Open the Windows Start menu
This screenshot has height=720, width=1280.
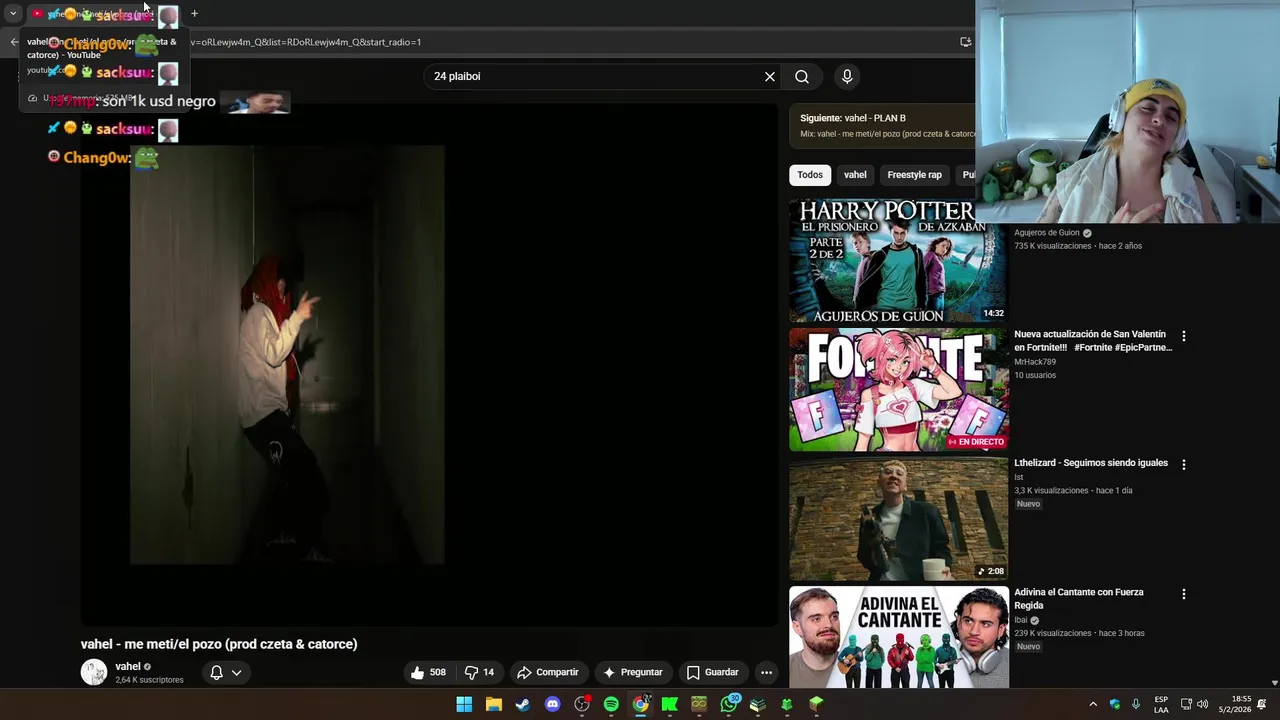[x=464, y=704]
